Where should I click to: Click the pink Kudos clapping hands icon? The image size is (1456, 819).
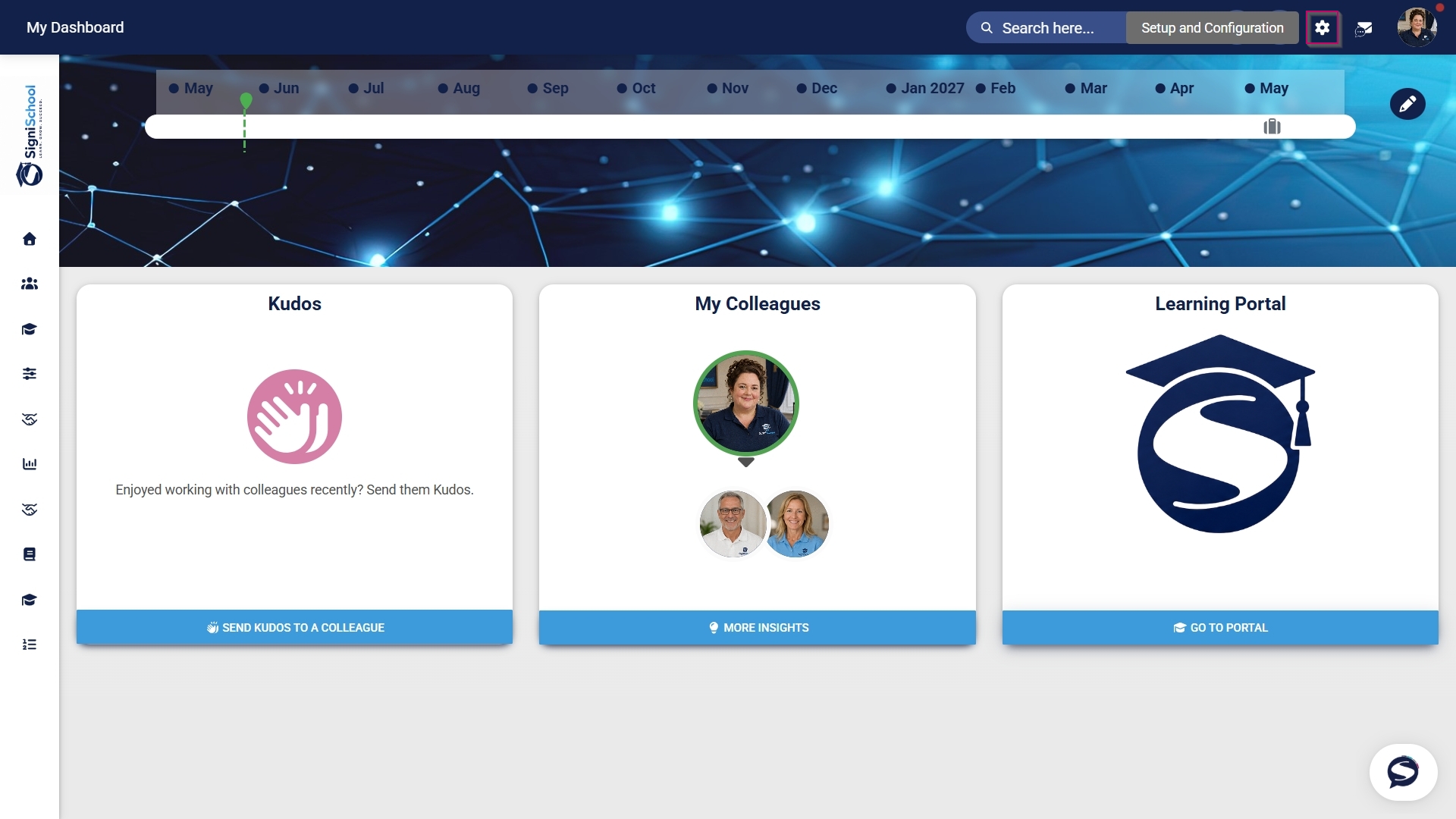pyautogui.click(x=294, y=416)
